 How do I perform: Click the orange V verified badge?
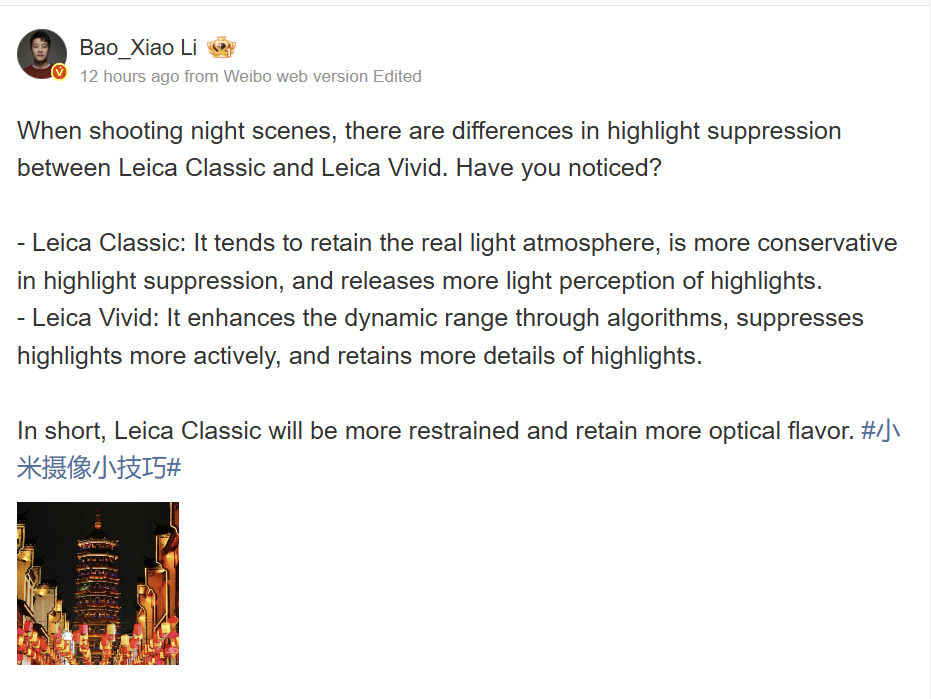click(x=59, y=72)
